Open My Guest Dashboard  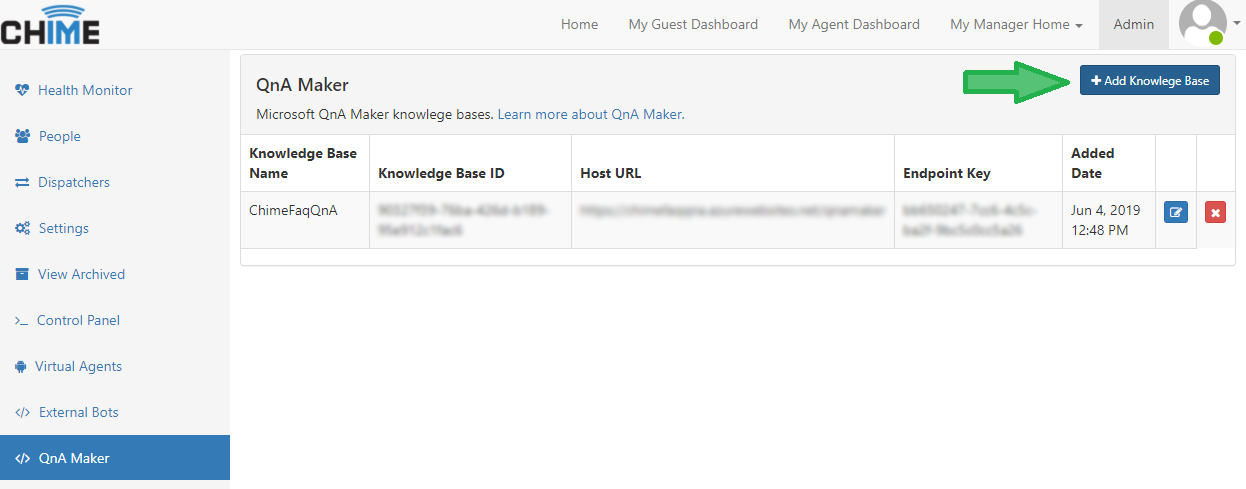(693, 24)
